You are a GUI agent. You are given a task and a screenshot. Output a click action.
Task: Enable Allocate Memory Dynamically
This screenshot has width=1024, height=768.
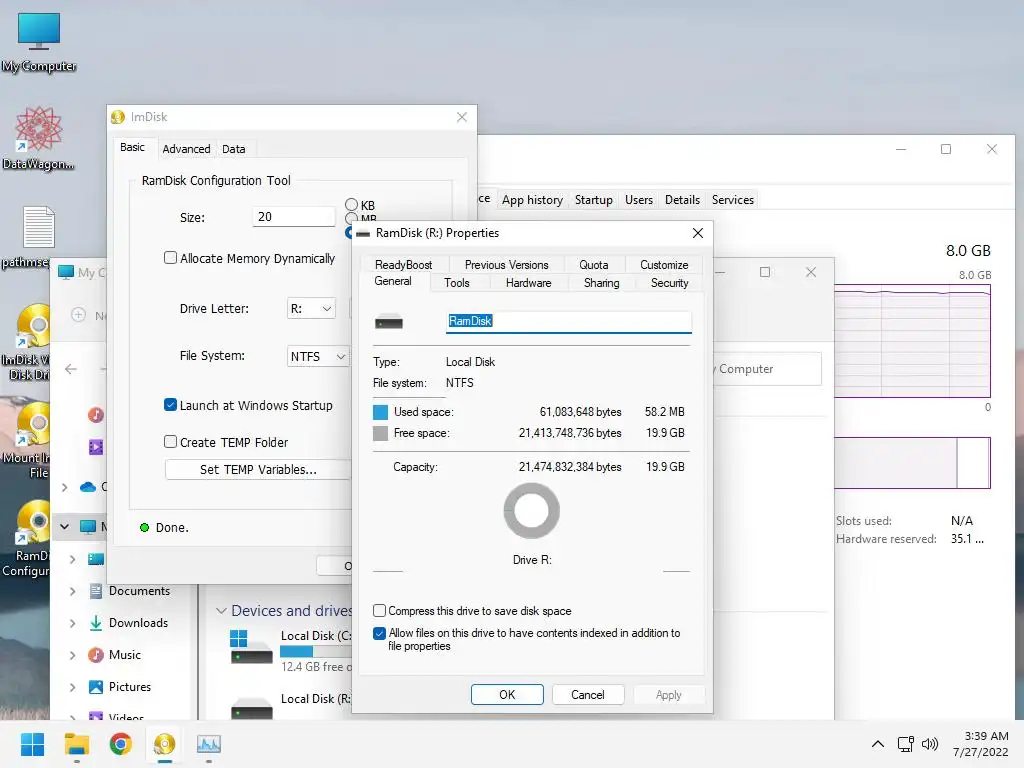(170, 258)
